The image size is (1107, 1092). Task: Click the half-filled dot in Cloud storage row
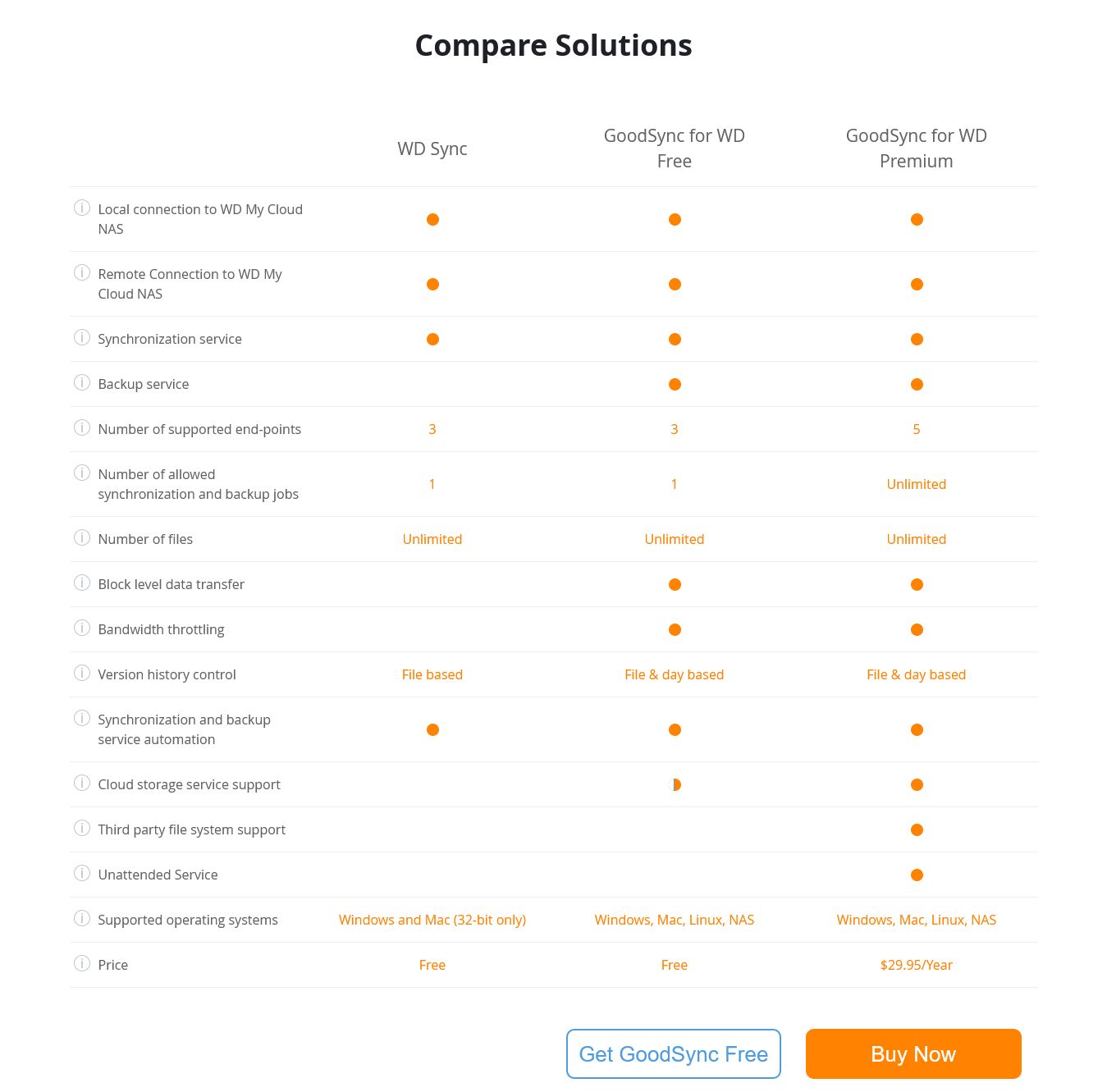[x=675, y=785]
